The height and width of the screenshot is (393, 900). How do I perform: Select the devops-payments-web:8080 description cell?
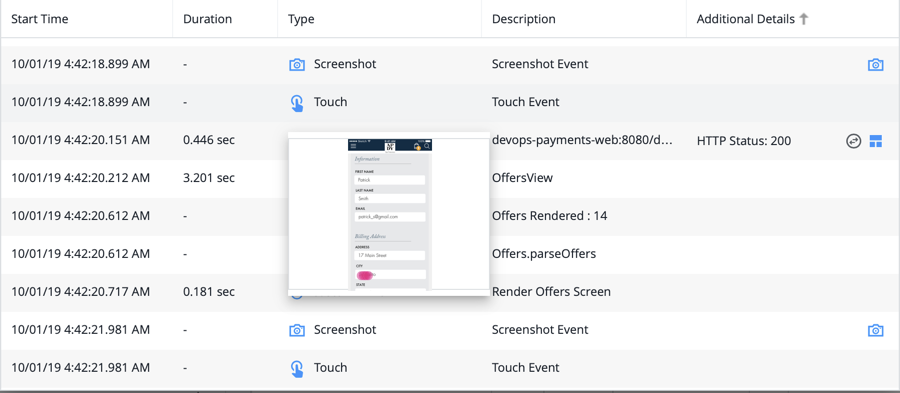coord(582,140)
